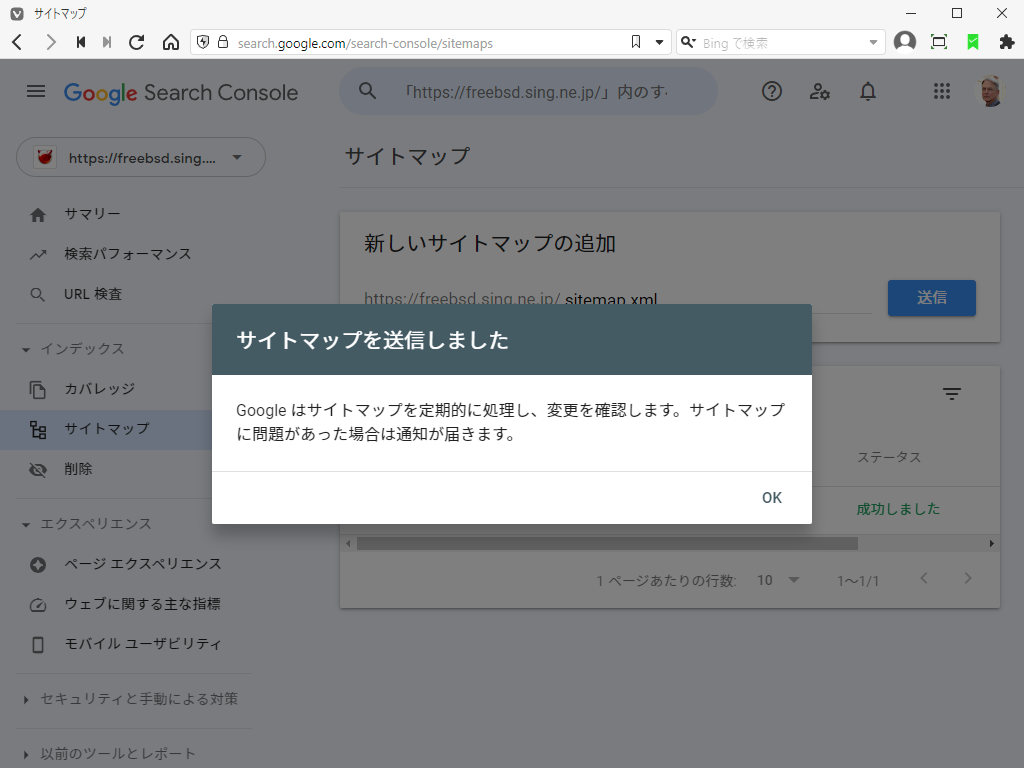The image size is (1024, 768).
Task: Click the Vivaldi menu icon
Action: [x=17, y=13]
